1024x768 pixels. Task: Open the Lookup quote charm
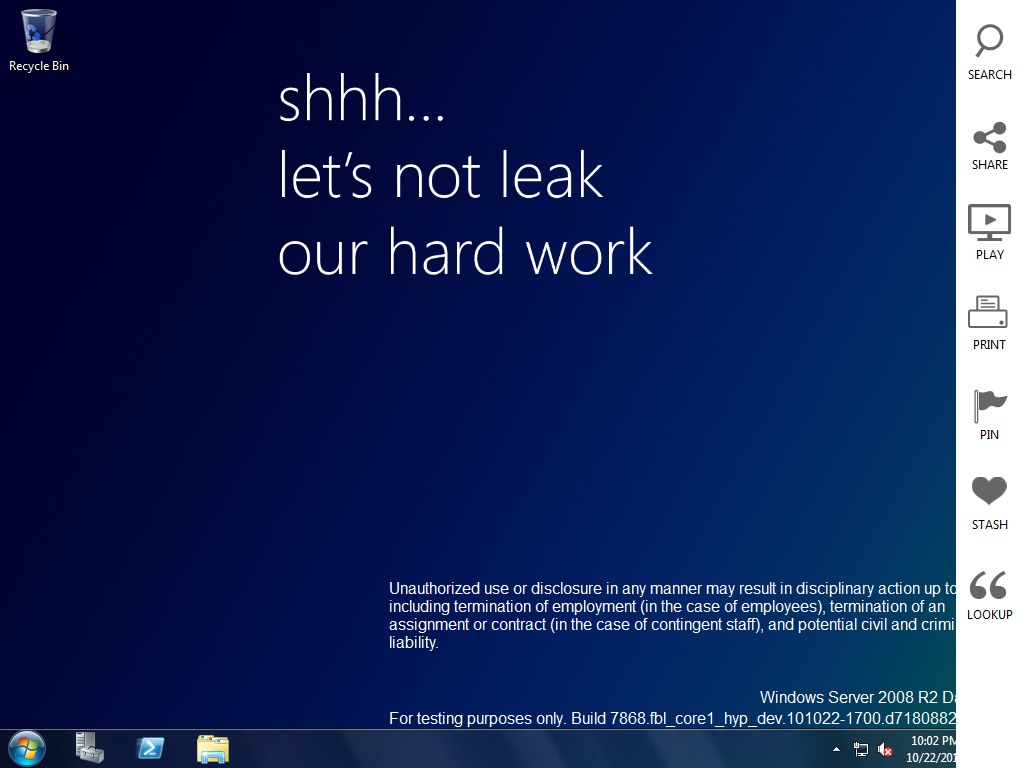click(x=989, y=595)
